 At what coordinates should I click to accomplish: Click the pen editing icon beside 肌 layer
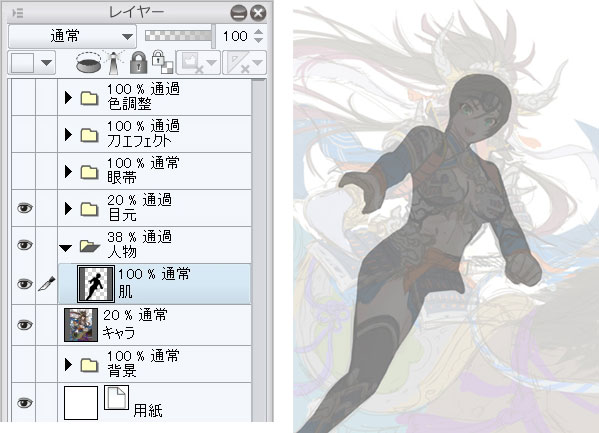pos(47,284)
